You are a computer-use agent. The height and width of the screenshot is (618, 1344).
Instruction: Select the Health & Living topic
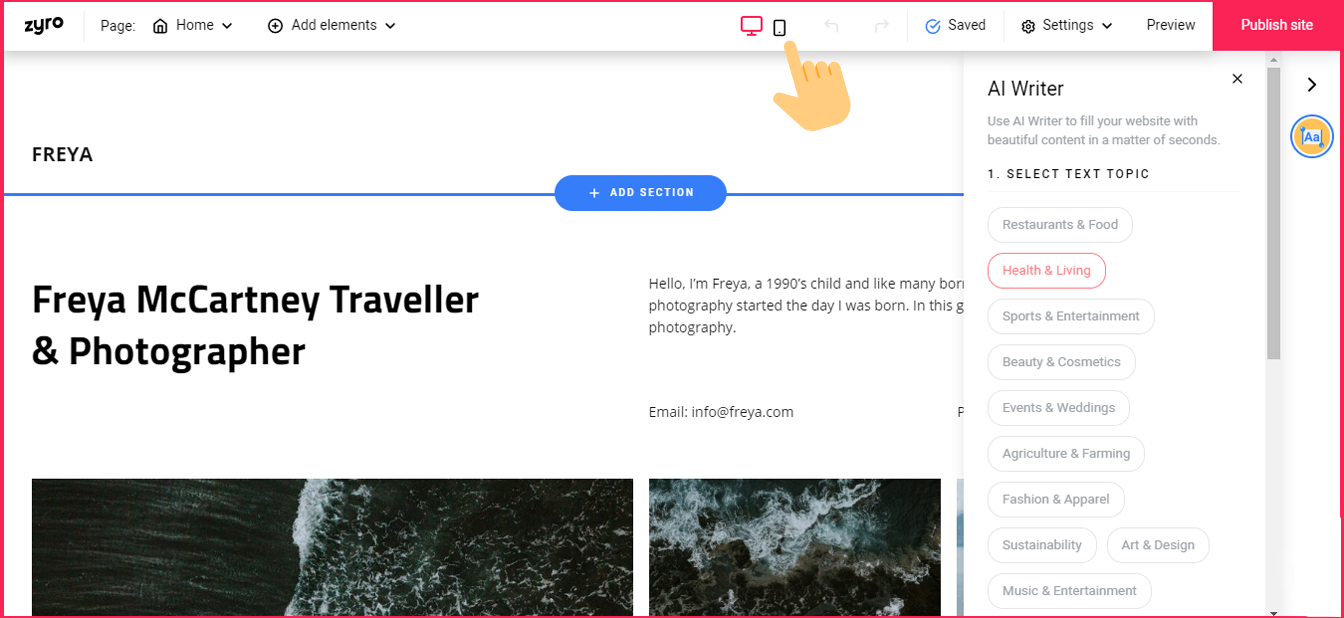point(1046,270)
